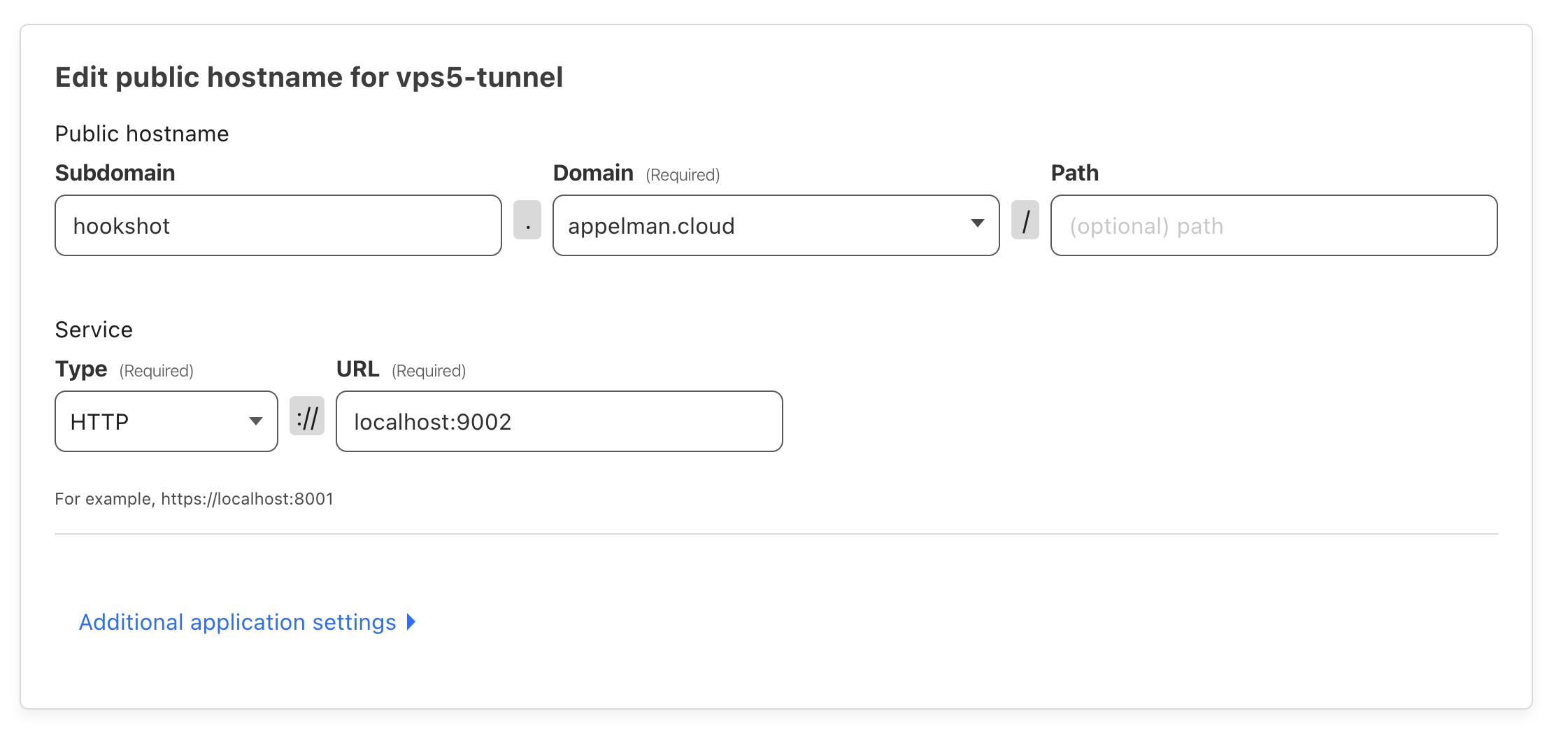
Task: Click the disclosure triangle beside Additional application settings
Action: point(411,621)
